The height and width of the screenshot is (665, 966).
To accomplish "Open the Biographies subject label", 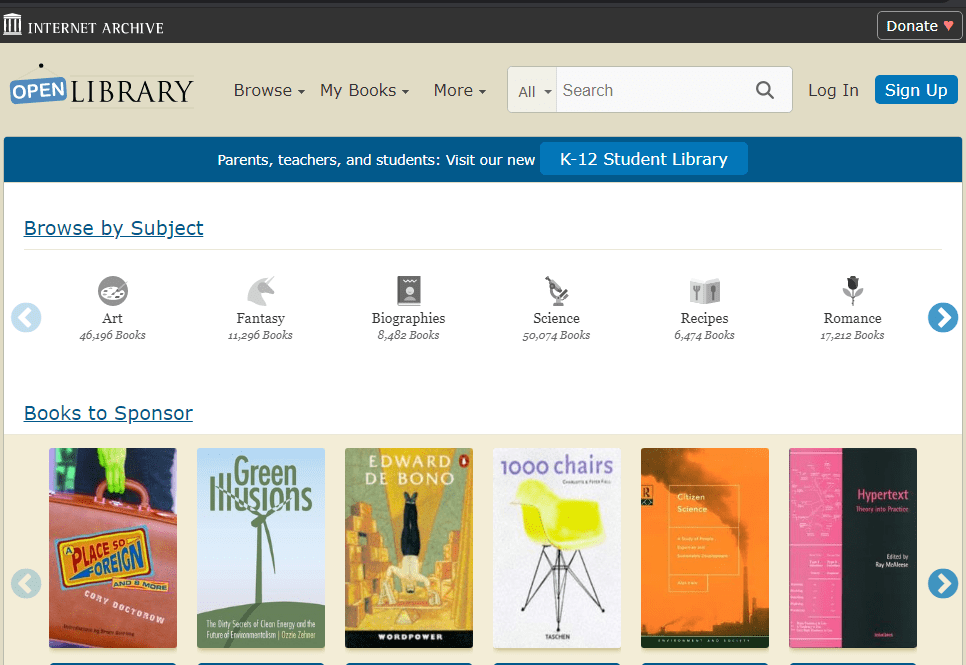I will 408,318.
